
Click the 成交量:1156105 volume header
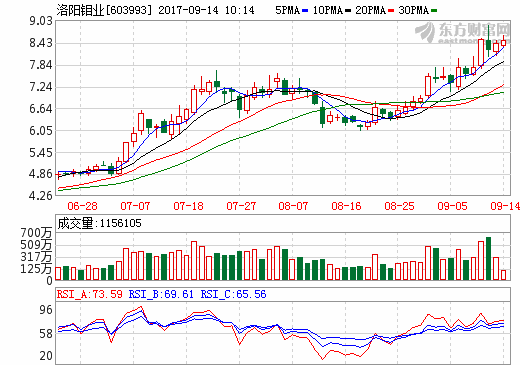99,223
